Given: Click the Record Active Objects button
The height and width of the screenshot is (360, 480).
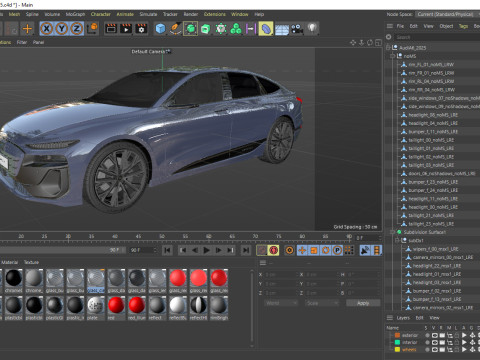Looking at the screenshot, I should [x=262, y=250].
